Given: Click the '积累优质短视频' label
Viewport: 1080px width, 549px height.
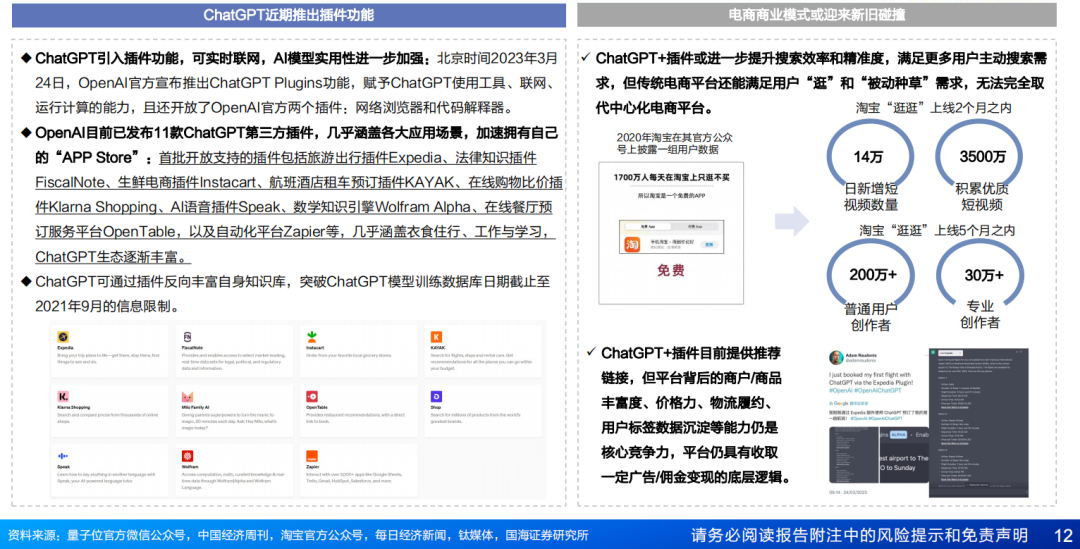Looking at the screenshot, I should pyautogui.click(x=982, y=196).
